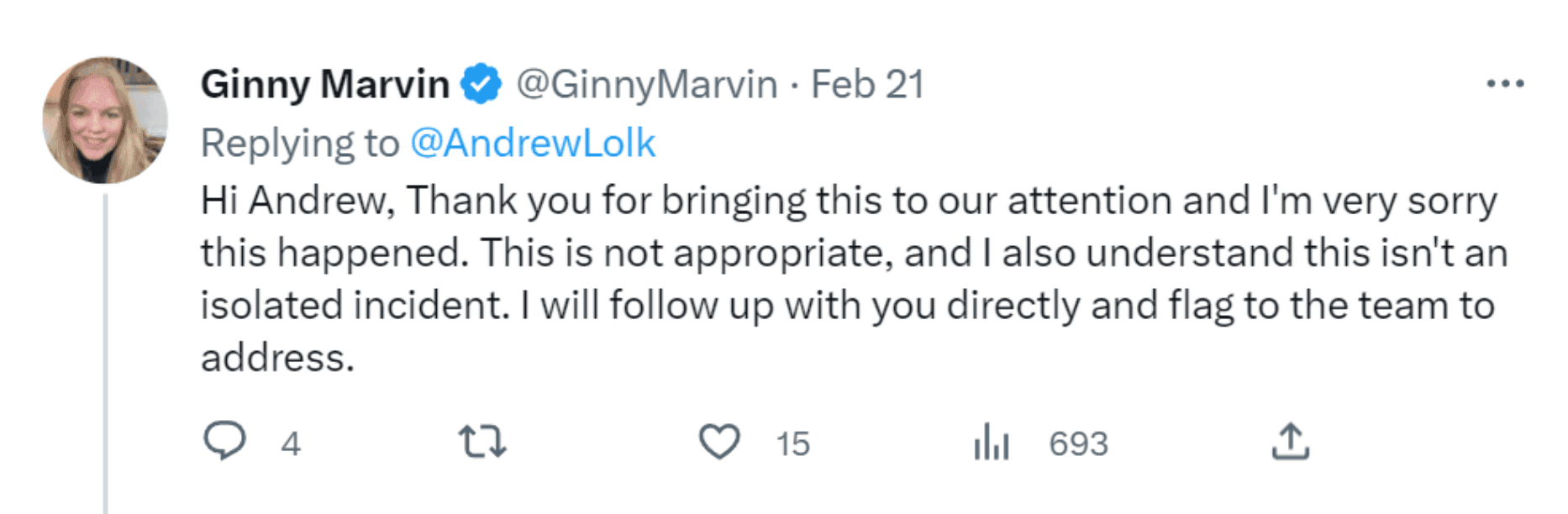
Task: Retweet Ginny Marvin's reply
Action: pyautogui.click(x=482, y=441)
